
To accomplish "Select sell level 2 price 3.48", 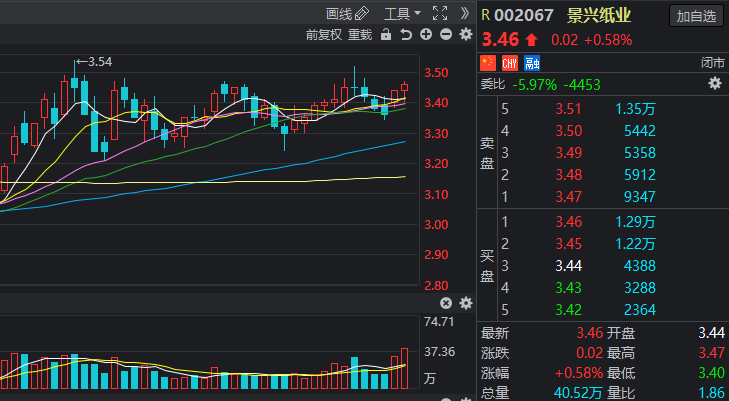I will click(x=569, y=175).
